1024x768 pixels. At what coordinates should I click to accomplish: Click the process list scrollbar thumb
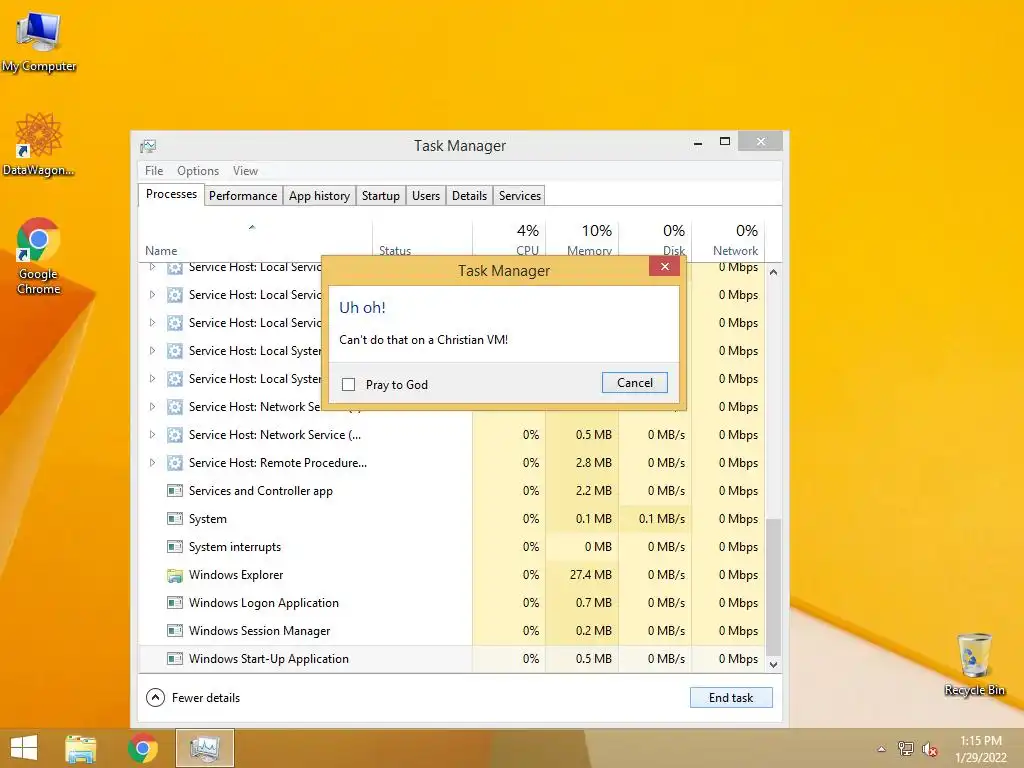(773, 586)
